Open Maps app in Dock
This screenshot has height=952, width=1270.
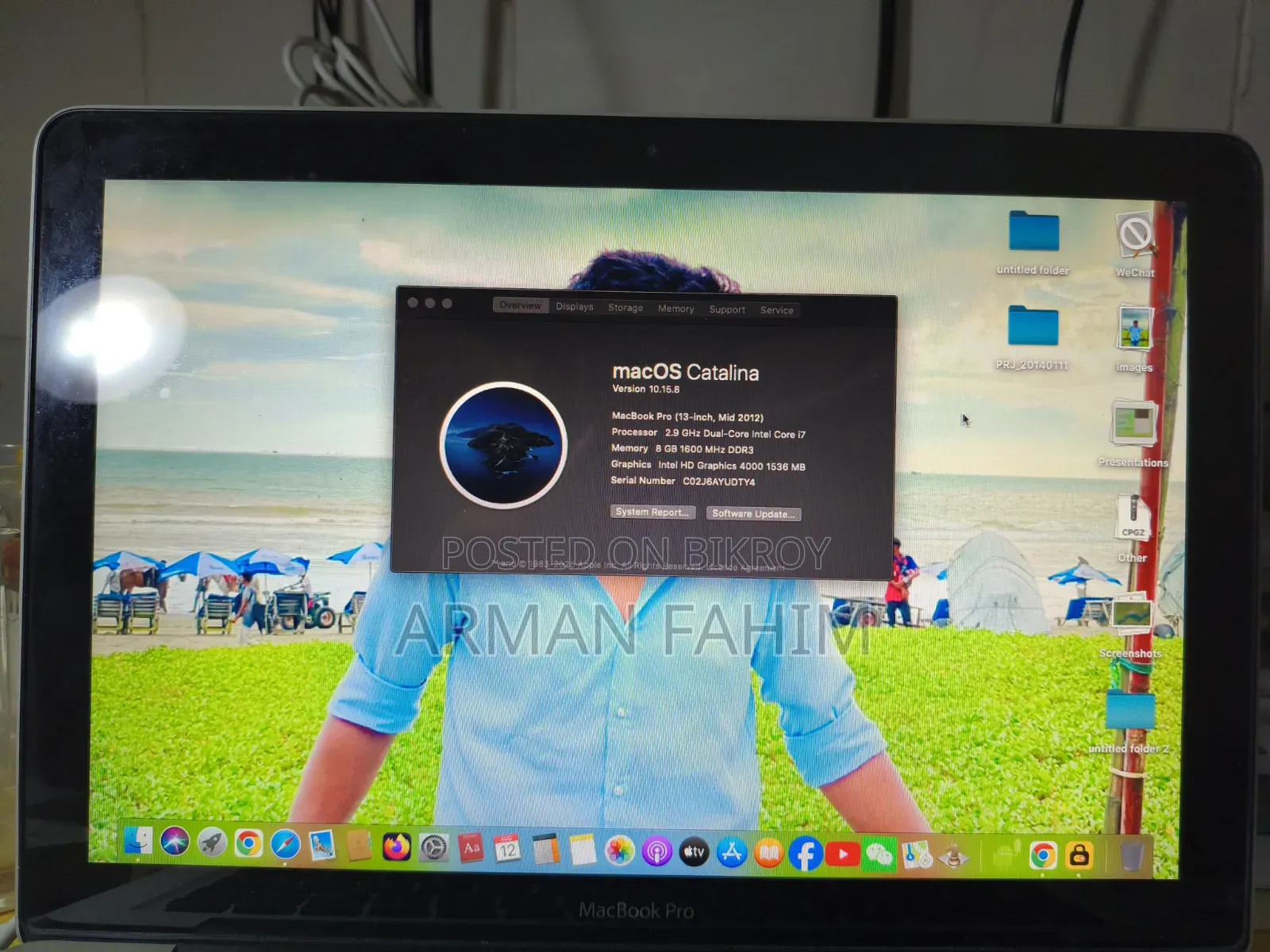tap(917, 855)
